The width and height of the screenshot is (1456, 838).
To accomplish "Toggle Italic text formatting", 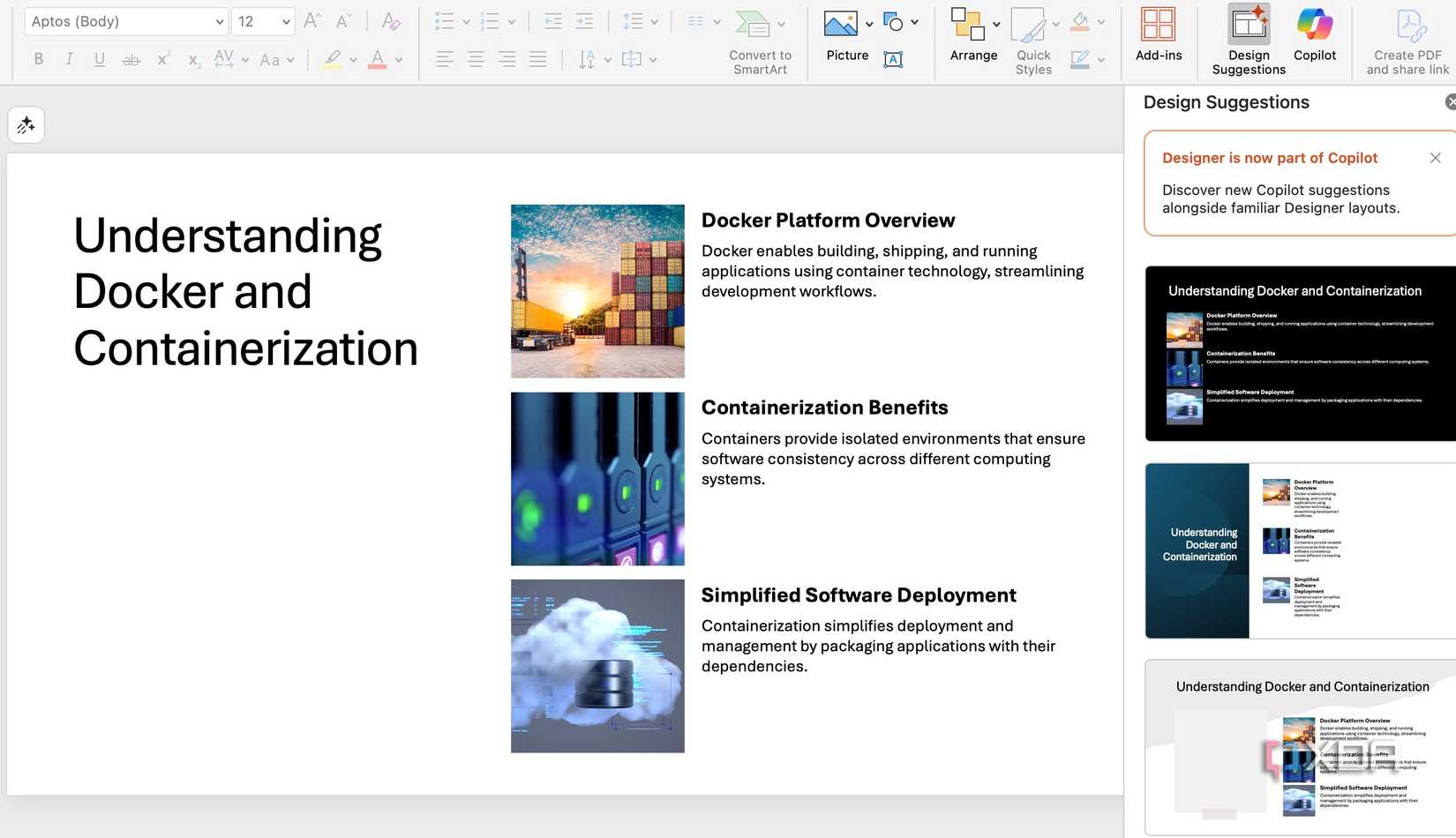I will (x=69, y=59).
